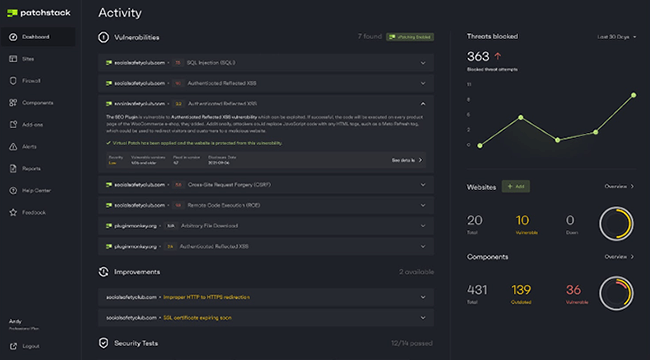Click the 12/14 passed text

(412, 343)
